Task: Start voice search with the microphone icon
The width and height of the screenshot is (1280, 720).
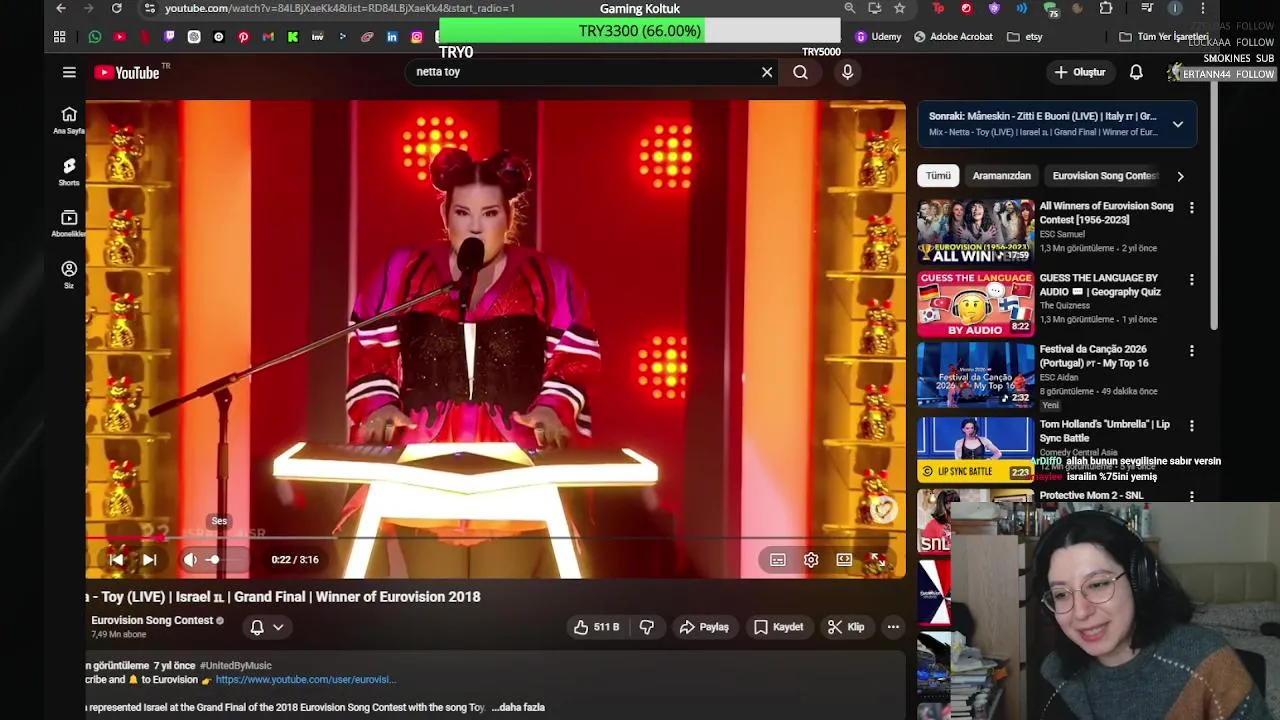Action: [847, 72]
